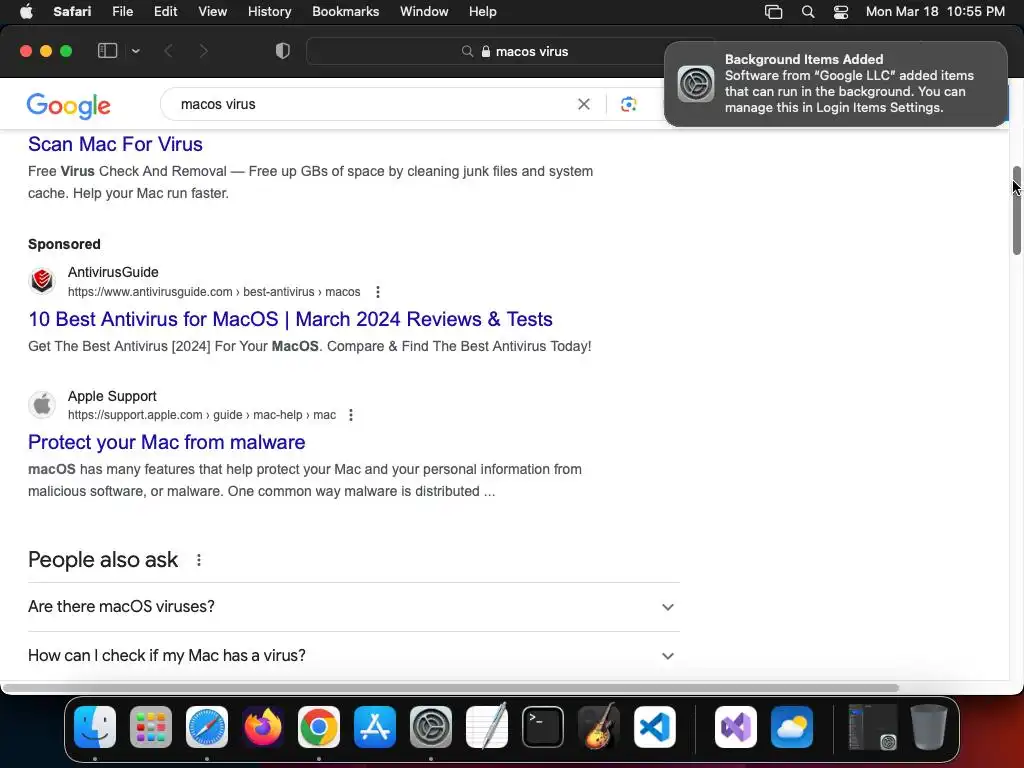Open minimized window thumbnail in Dock
The width and height of the screenshot is (1024, 768).
point(872,727)
